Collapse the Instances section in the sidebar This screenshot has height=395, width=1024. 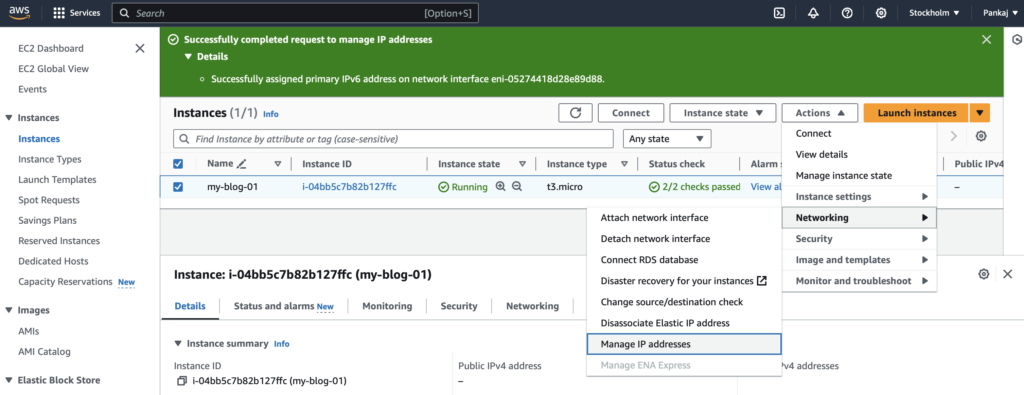(x=8, y=118)
